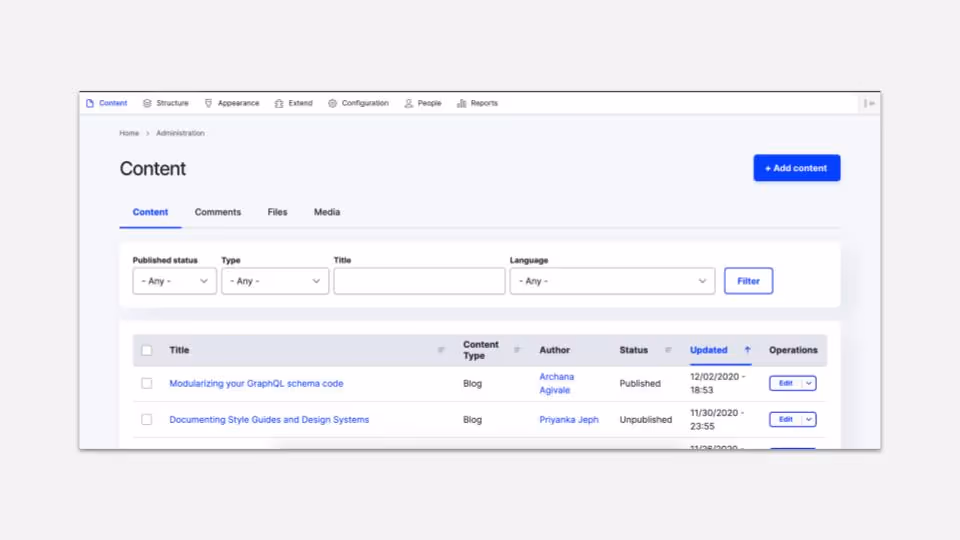Click the Unpublished status cell text
This screenshot has height=540, width=960.
pos(645,419)
